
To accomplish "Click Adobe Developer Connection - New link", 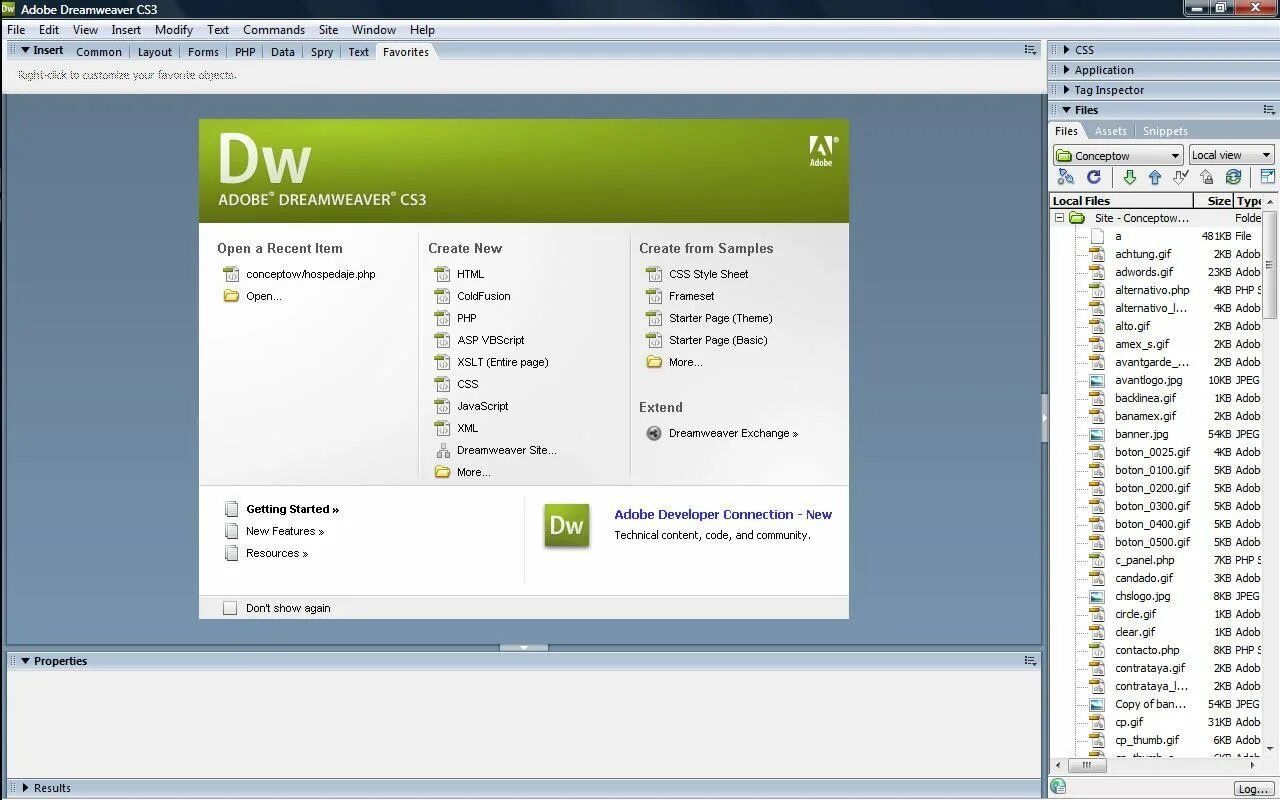I will pos(723,514).
